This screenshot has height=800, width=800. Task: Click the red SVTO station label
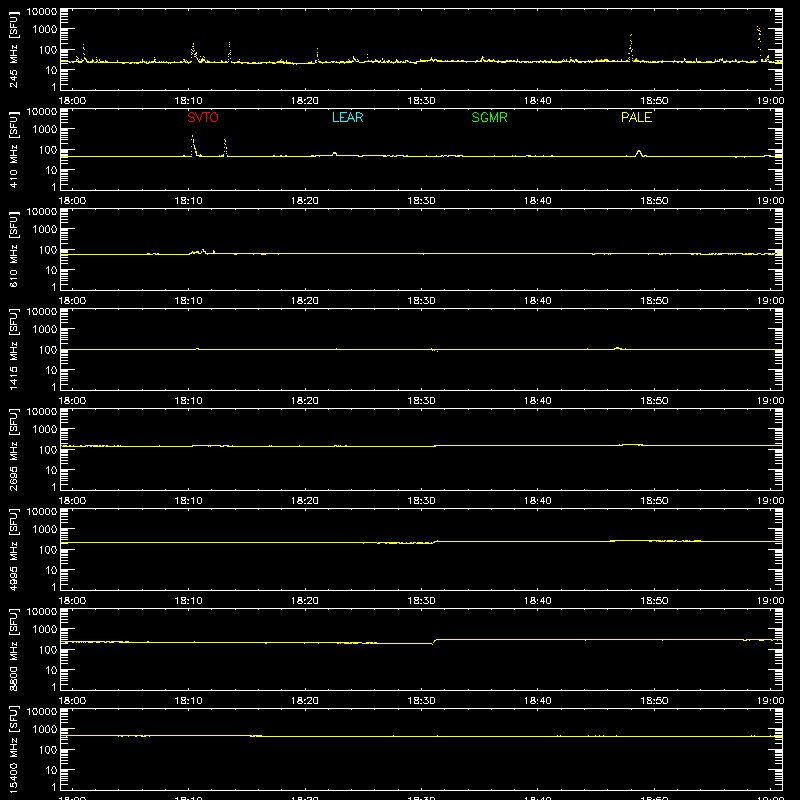click(x=203, y=117)
